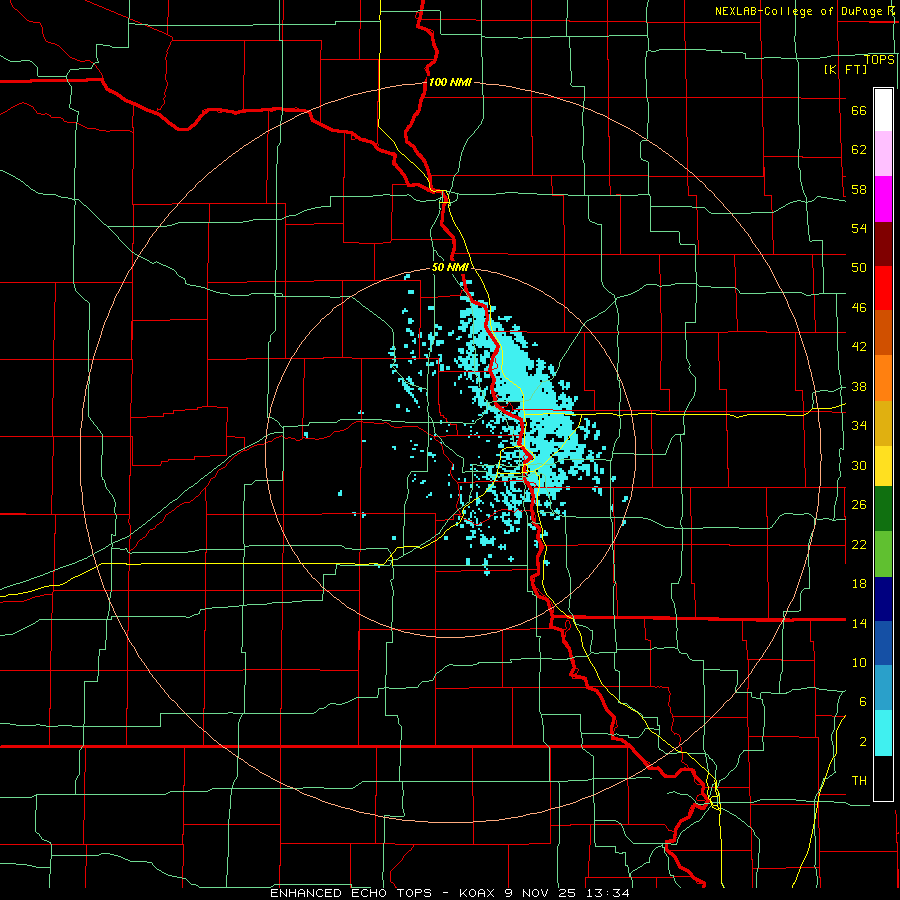
Task: Click the 'TOPS' legend title
Action: [879, 60]
